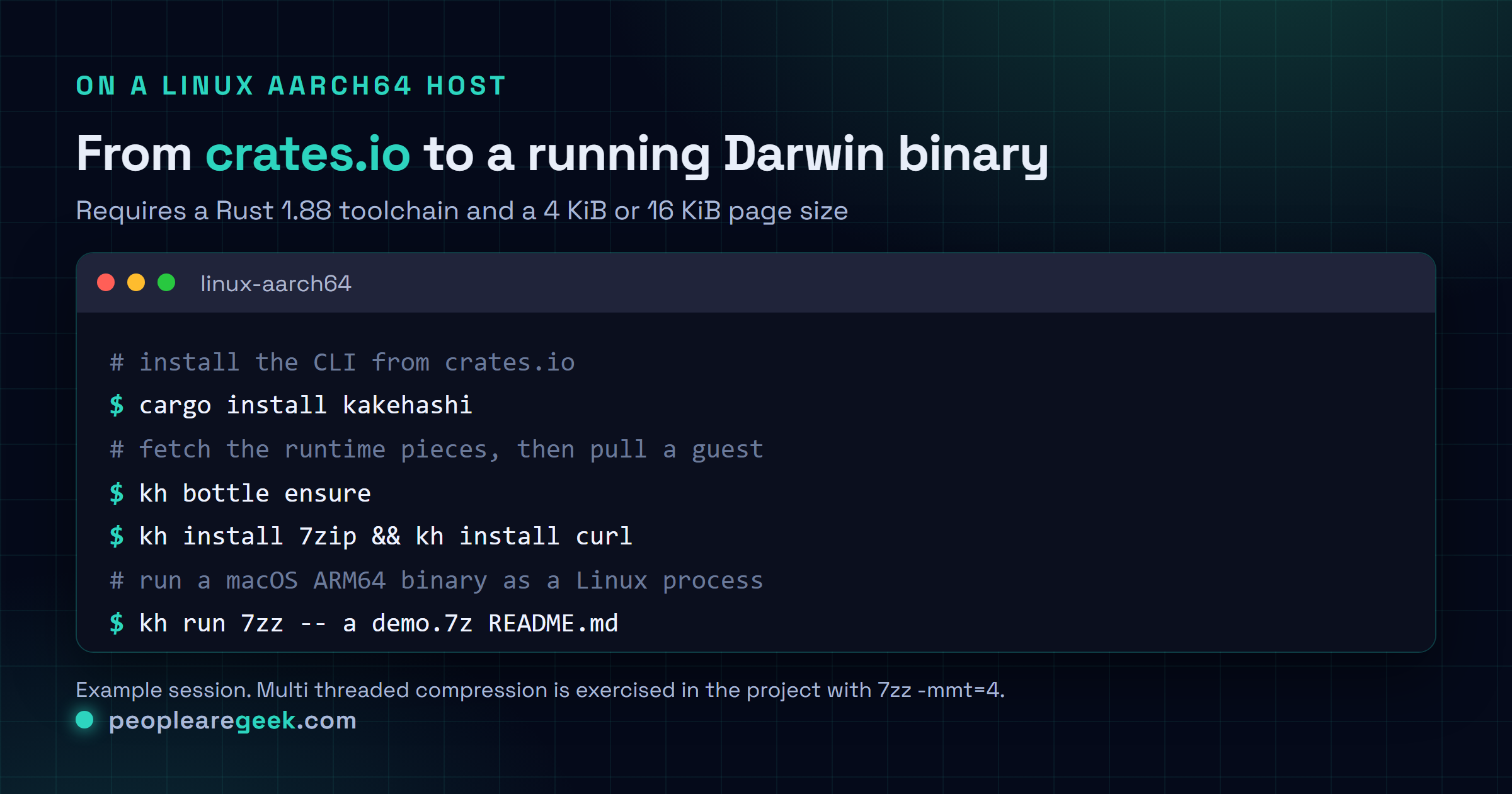Image resolution: width=1512 pixels, height=794 pixels.
Task: Click the green maximize dot in terminal
Action: pos(166,282)
